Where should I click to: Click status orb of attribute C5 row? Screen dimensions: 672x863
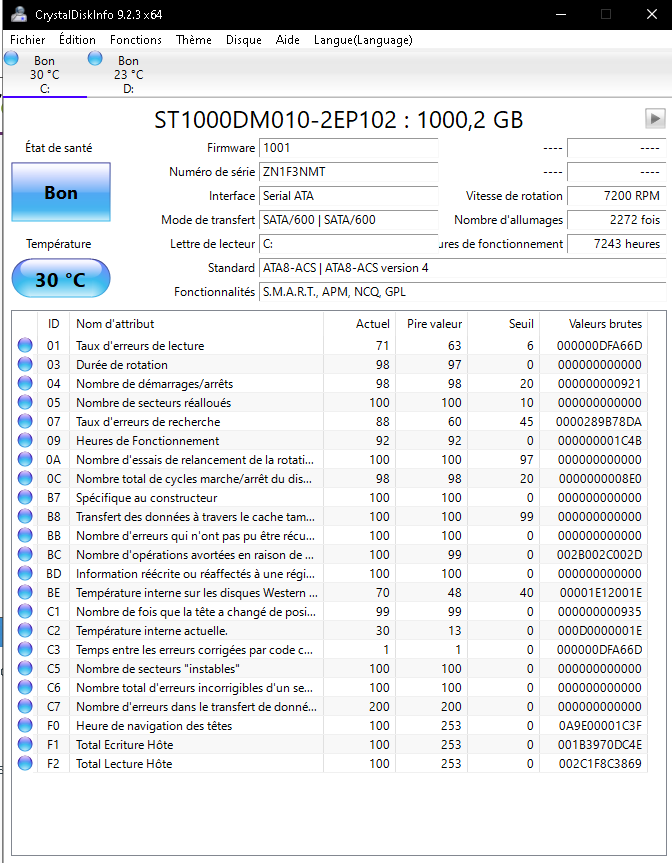click(x=25, y=668)
